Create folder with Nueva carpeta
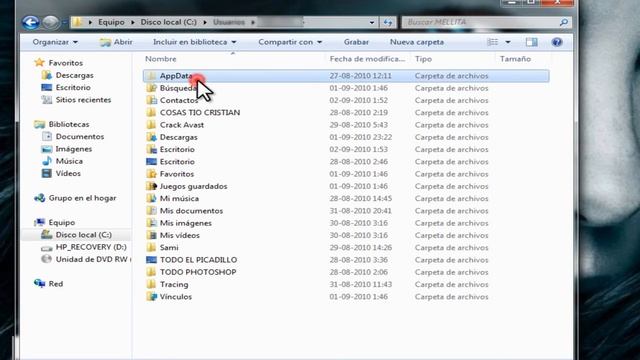640x360 pixels. pyautogui.click(x=417, y=42)
